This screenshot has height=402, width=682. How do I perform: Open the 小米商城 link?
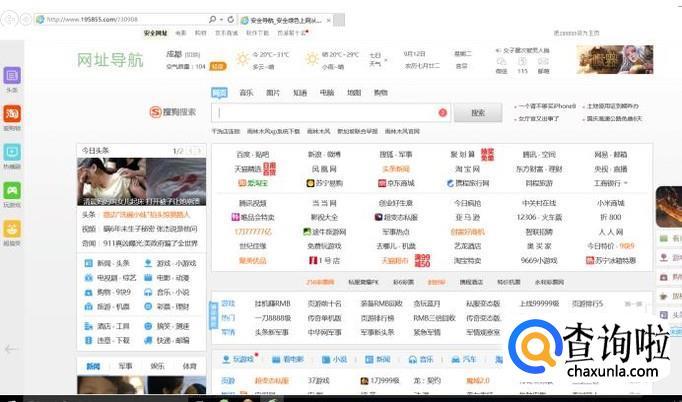tap(611, 203)
